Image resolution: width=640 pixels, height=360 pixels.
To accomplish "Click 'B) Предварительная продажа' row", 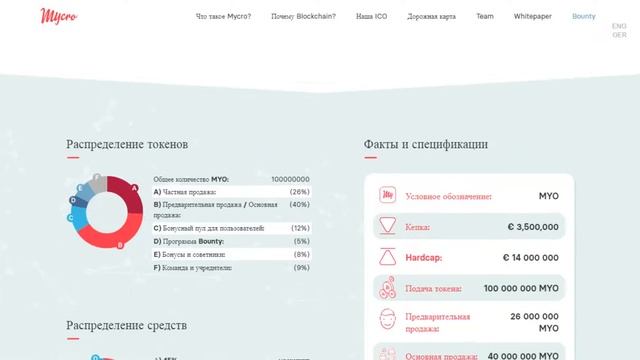I will click(x=231, y=209).
